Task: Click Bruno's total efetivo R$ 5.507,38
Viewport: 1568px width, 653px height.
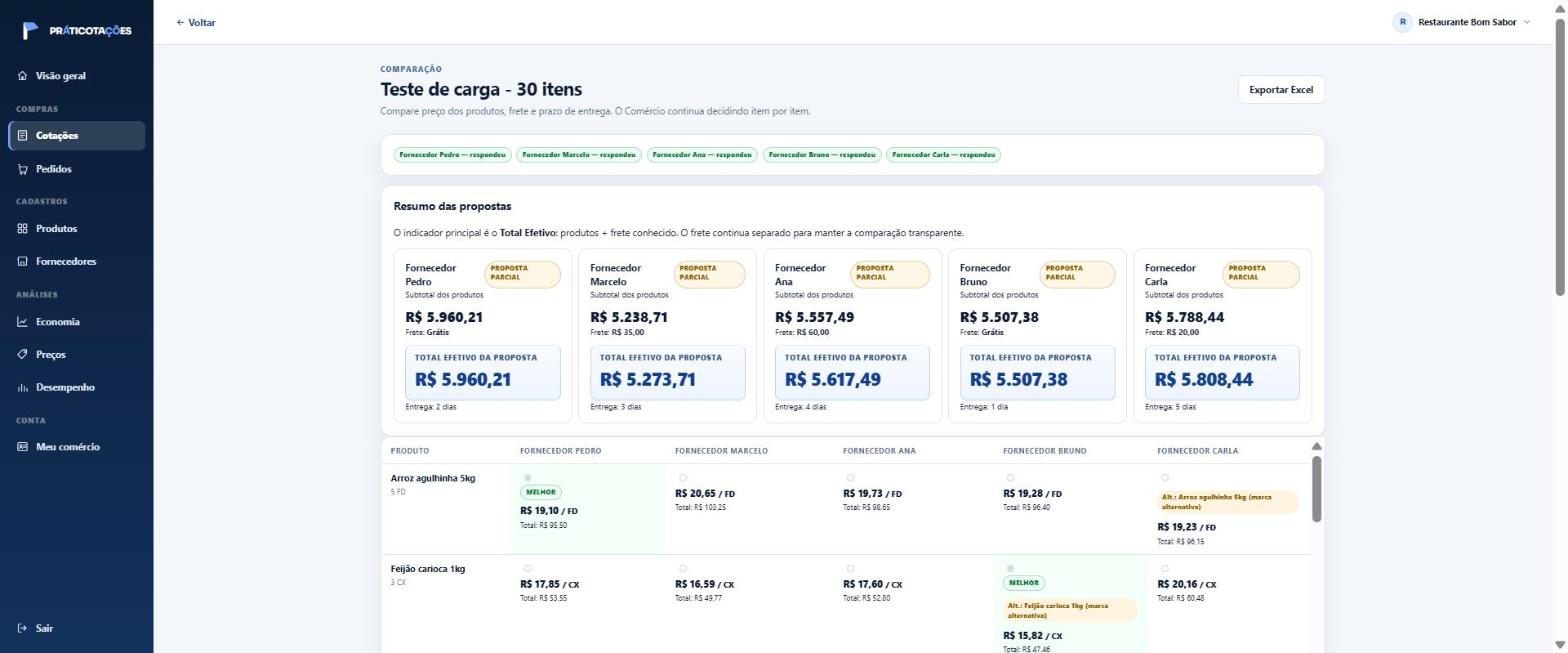Action: click(x=1017, y=380)
